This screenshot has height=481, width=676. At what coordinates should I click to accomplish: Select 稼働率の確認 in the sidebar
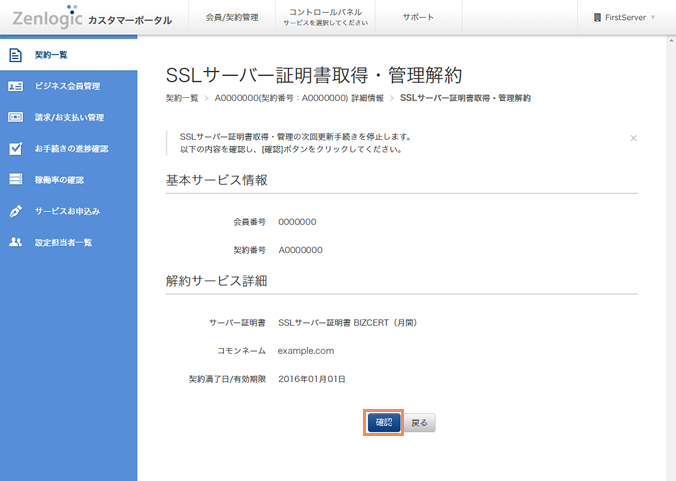click(x=60, y=180)
